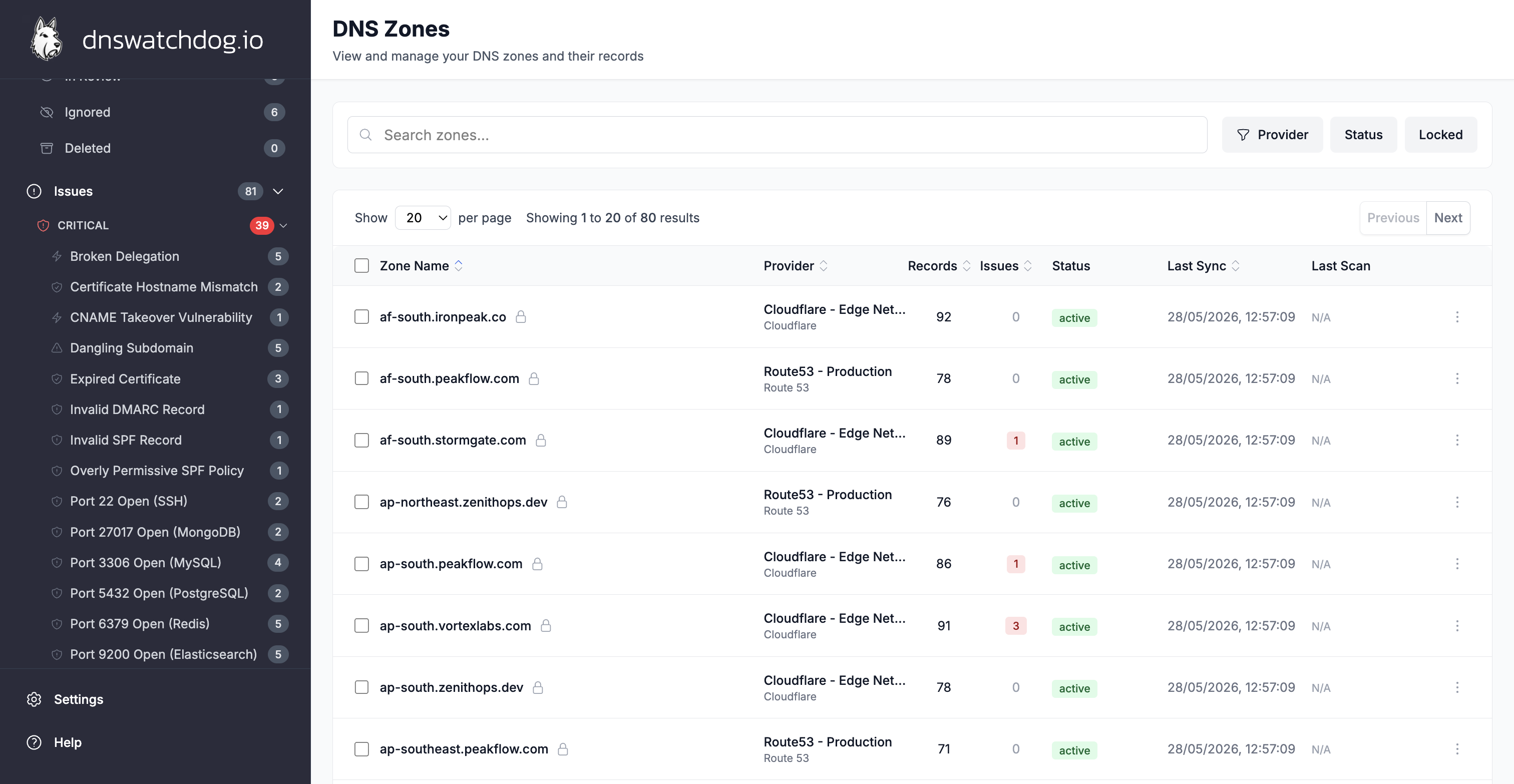Focus the Search zones input field
Image resolution: width=1514 pixels, height=784 pixels.
point(777,135)
